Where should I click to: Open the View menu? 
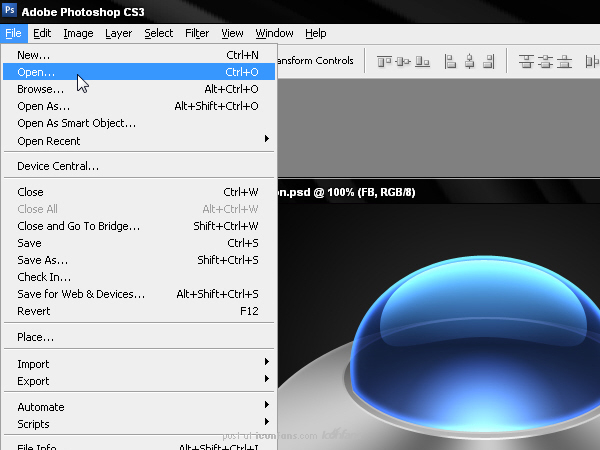[232, 34]
